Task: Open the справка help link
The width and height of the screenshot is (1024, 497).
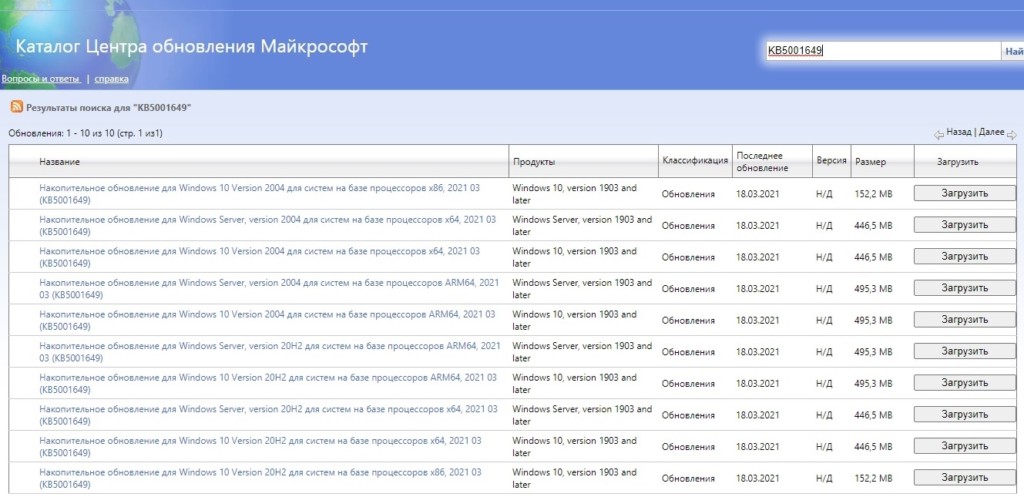Action: click(112, 79)
